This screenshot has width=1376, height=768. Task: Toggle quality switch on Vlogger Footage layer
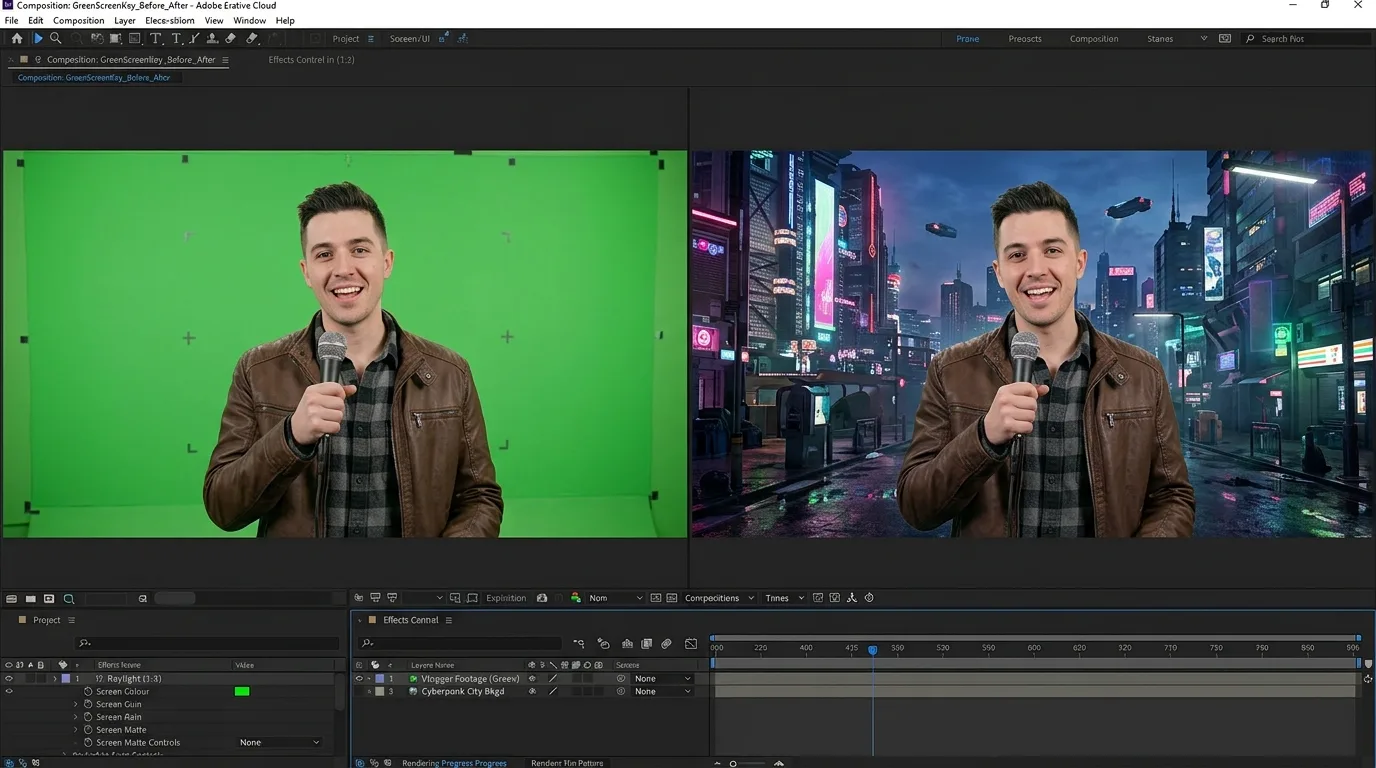[553, 679]
